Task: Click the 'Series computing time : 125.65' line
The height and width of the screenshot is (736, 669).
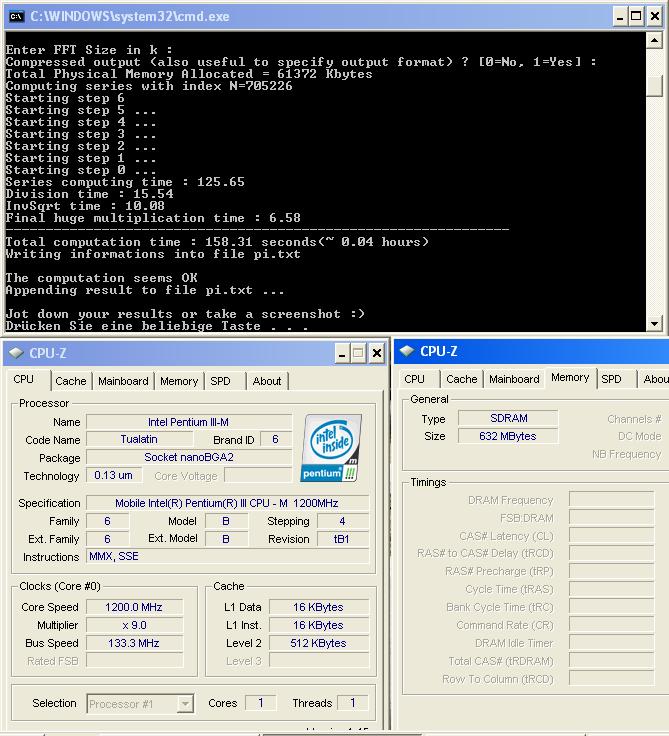Action: (125, 182)
